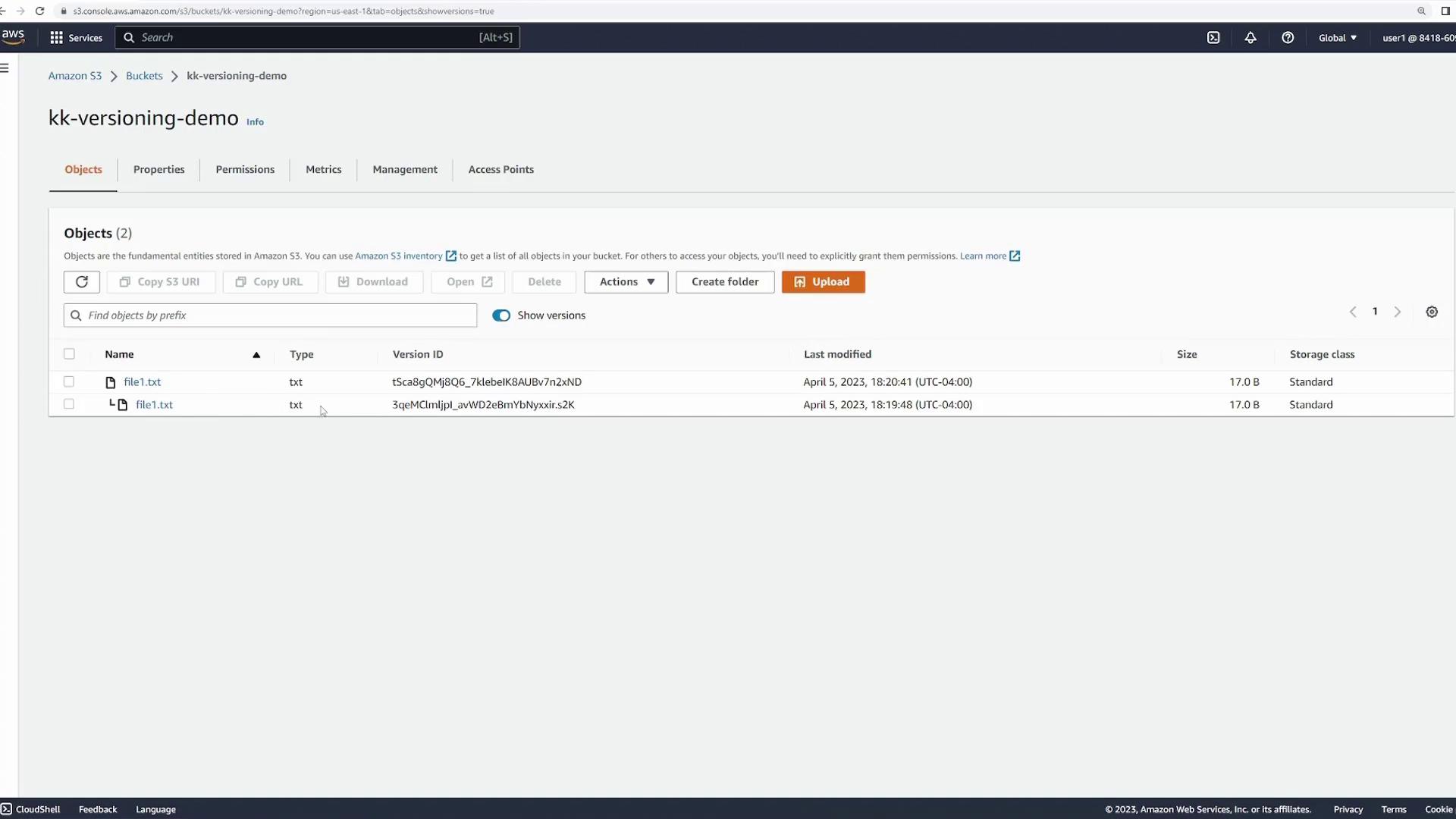Expand the left hamburger navigation menu
This screenshot has height=819, width=1456.
tap(5, 68)
